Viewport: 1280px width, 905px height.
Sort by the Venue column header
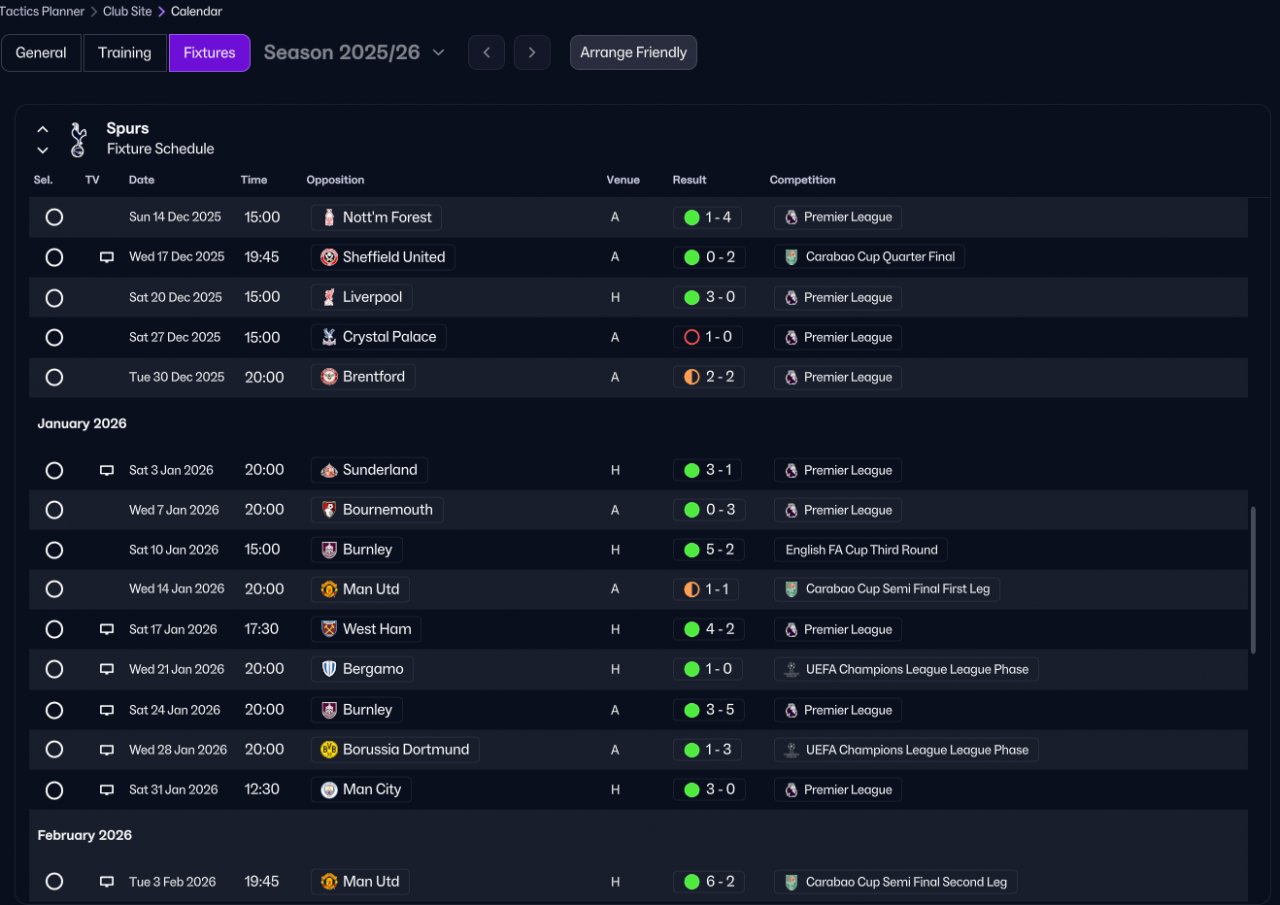click(623, 180)
